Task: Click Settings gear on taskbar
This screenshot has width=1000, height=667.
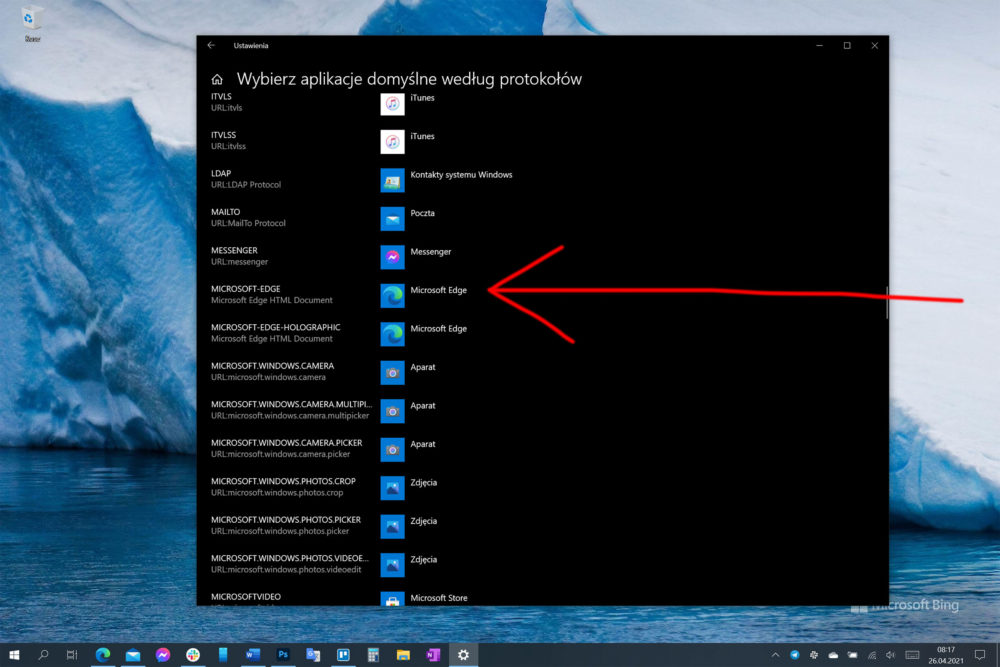Action: pos(464,655)
